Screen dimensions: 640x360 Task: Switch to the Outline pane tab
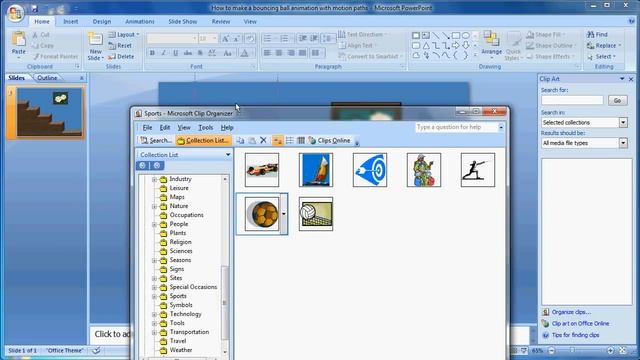coord(47,78)
